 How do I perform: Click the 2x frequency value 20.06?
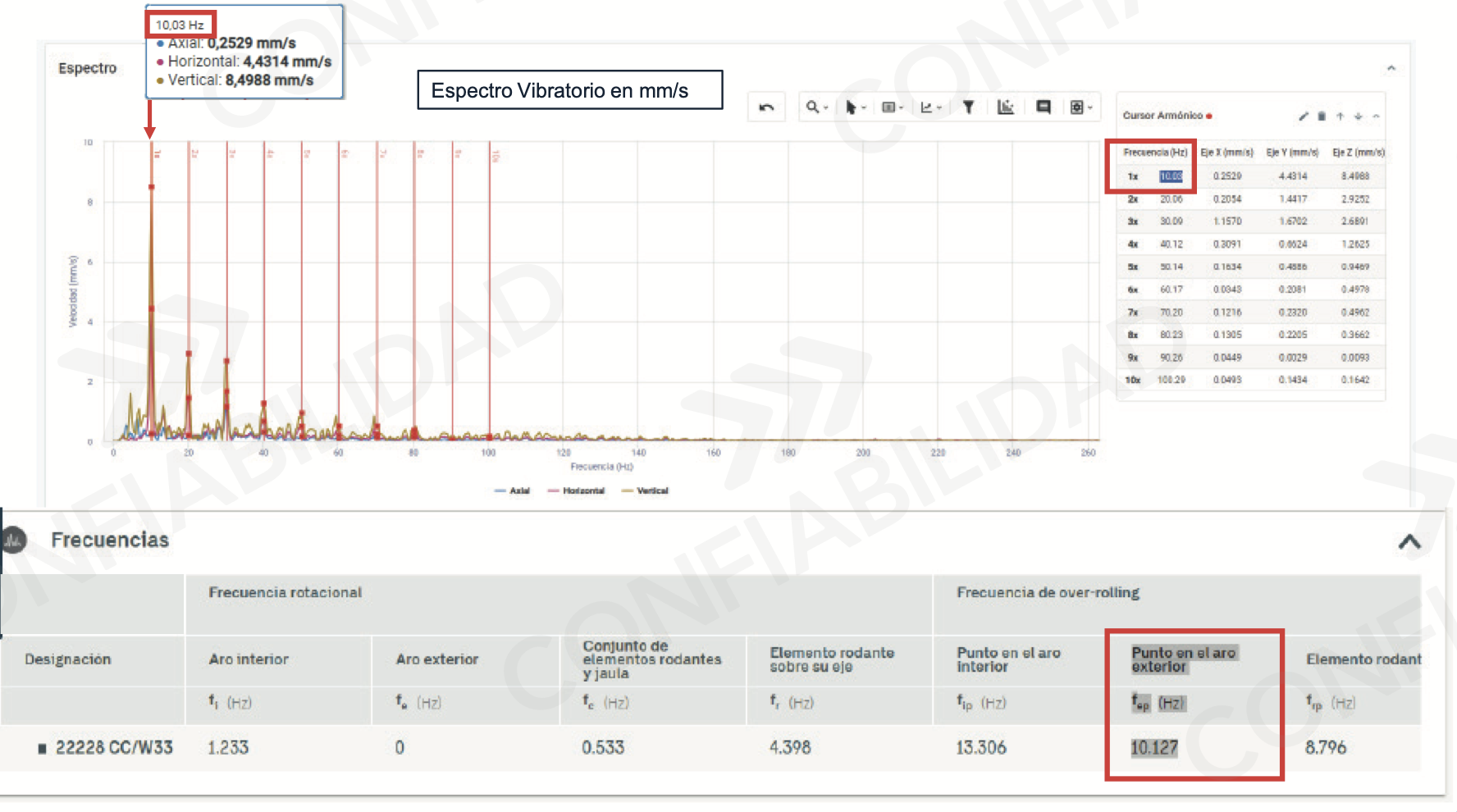(1171, 199)
